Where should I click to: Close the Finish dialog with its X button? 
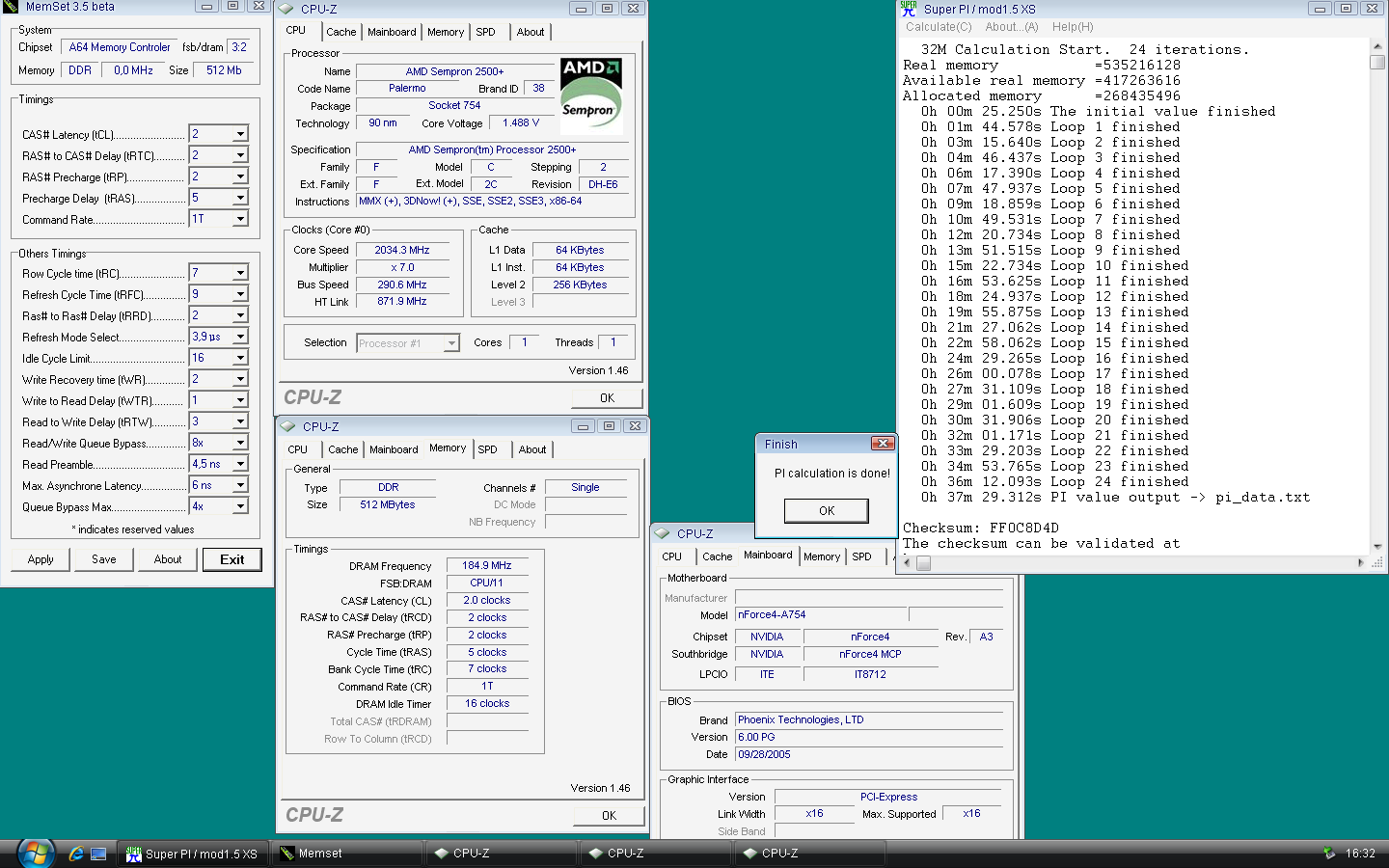[x=882, y=444]
